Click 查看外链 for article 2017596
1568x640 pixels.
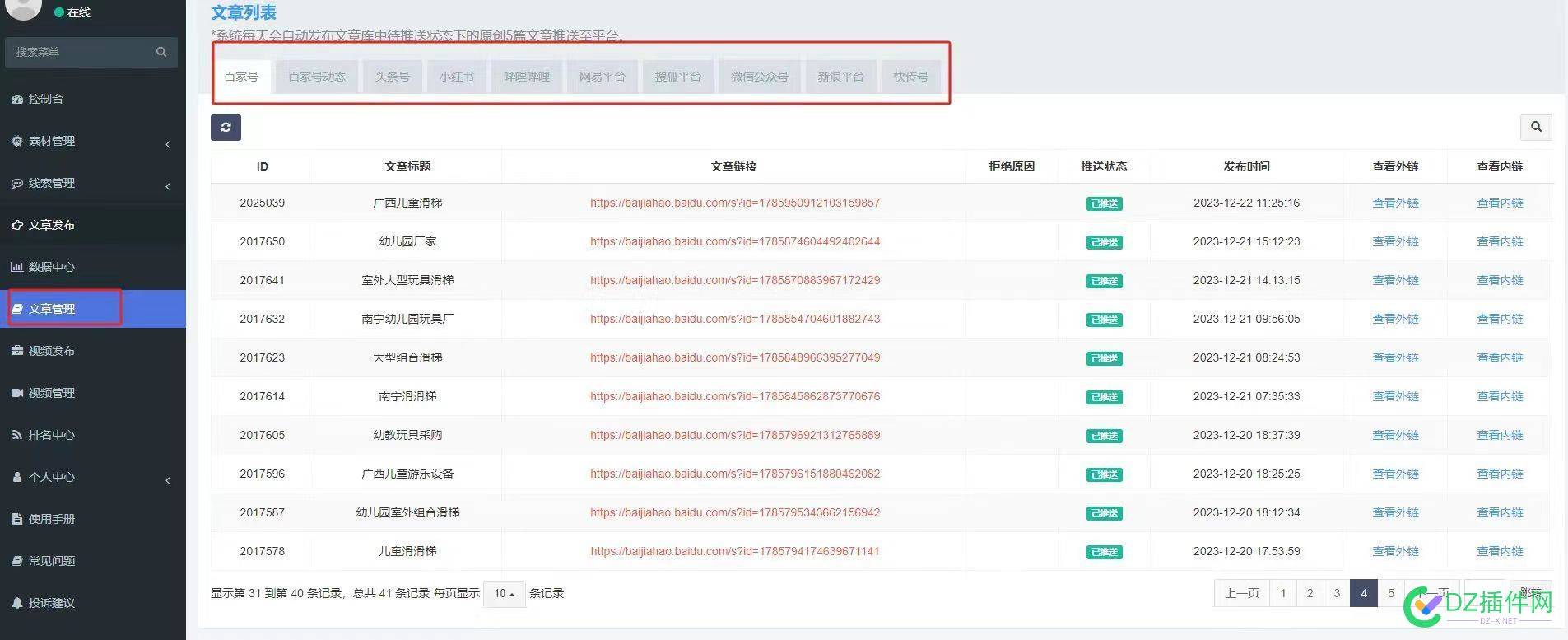[x=1395, y=474]
